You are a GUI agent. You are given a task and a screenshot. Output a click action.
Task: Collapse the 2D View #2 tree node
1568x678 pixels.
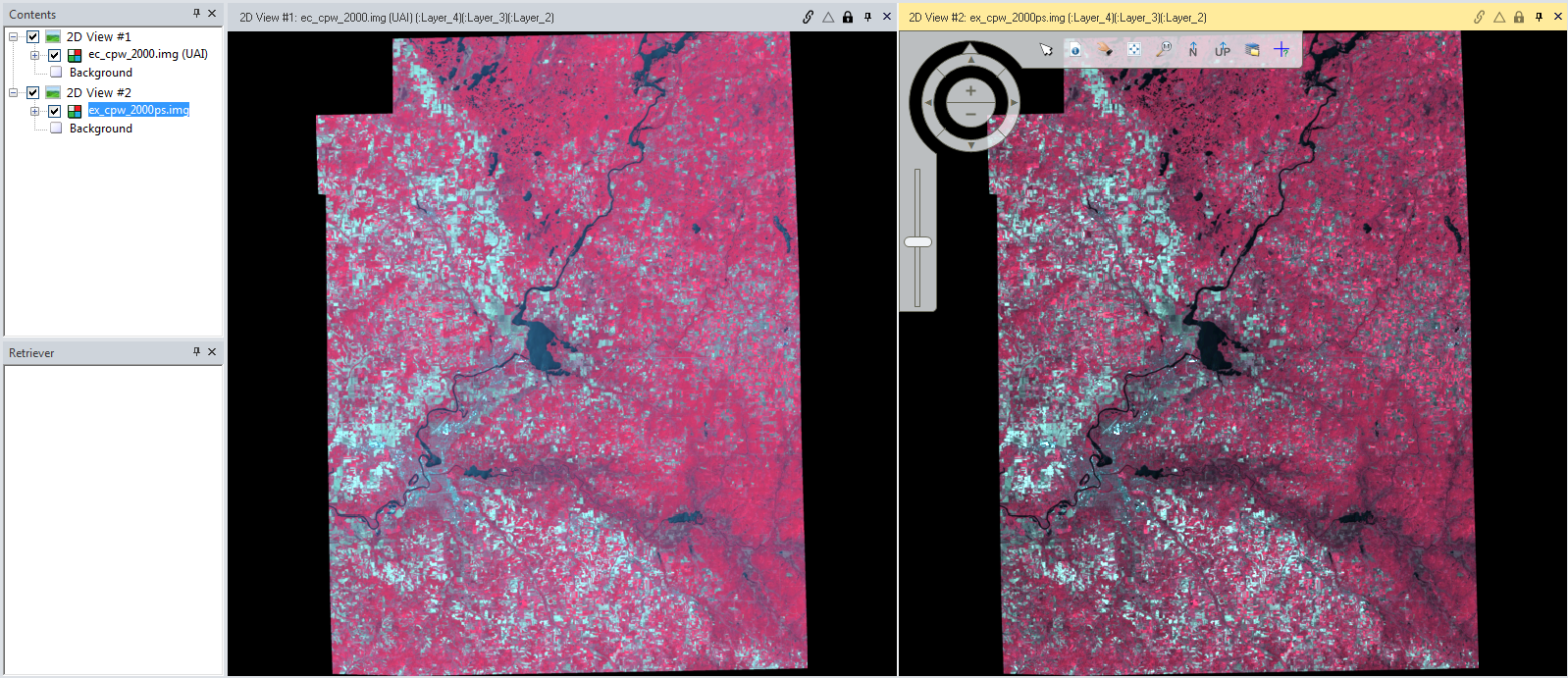click(14, 92)
